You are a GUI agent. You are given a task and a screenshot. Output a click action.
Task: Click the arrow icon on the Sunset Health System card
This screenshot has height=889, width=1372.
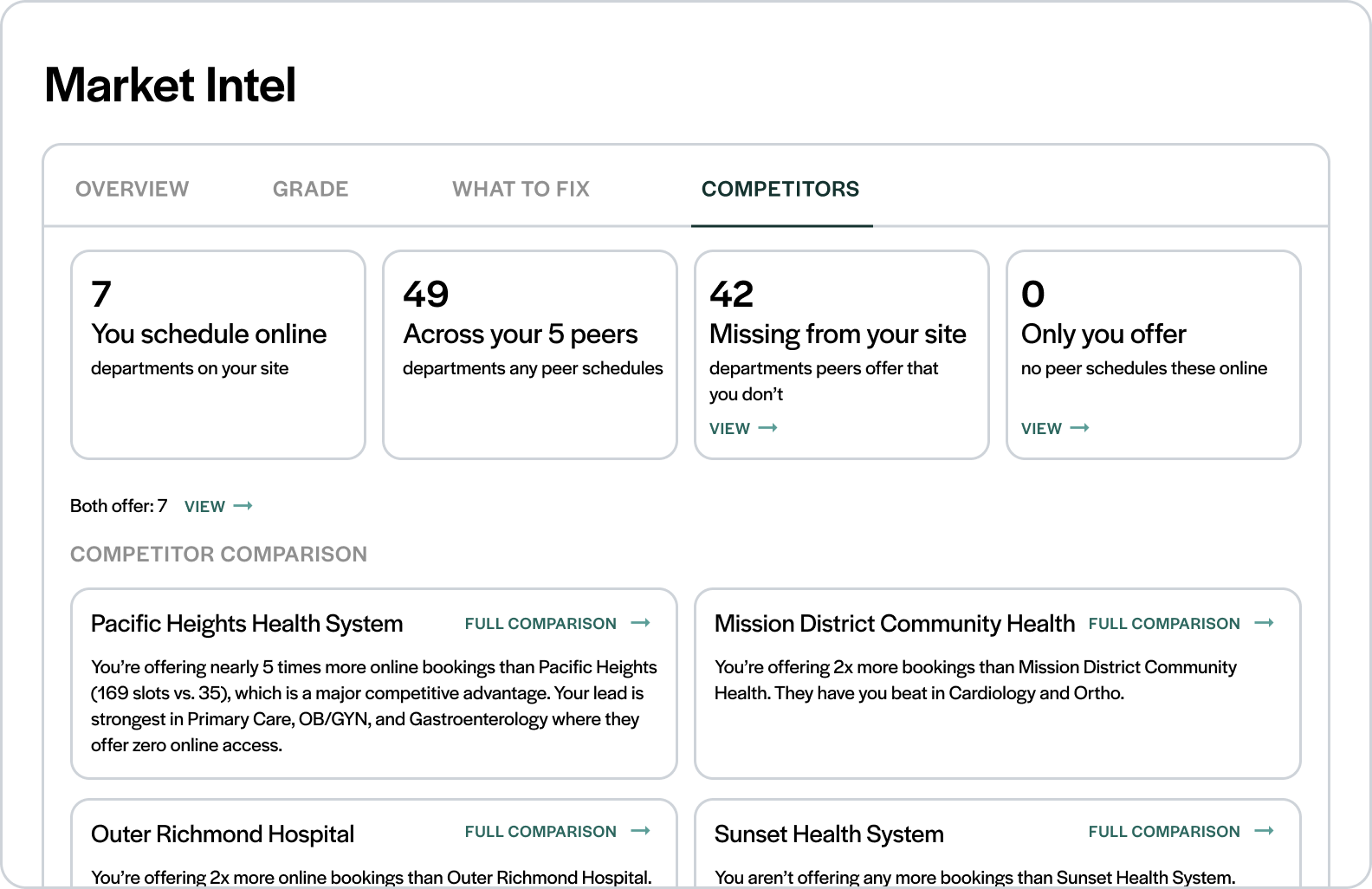(x=1265, y=831)
